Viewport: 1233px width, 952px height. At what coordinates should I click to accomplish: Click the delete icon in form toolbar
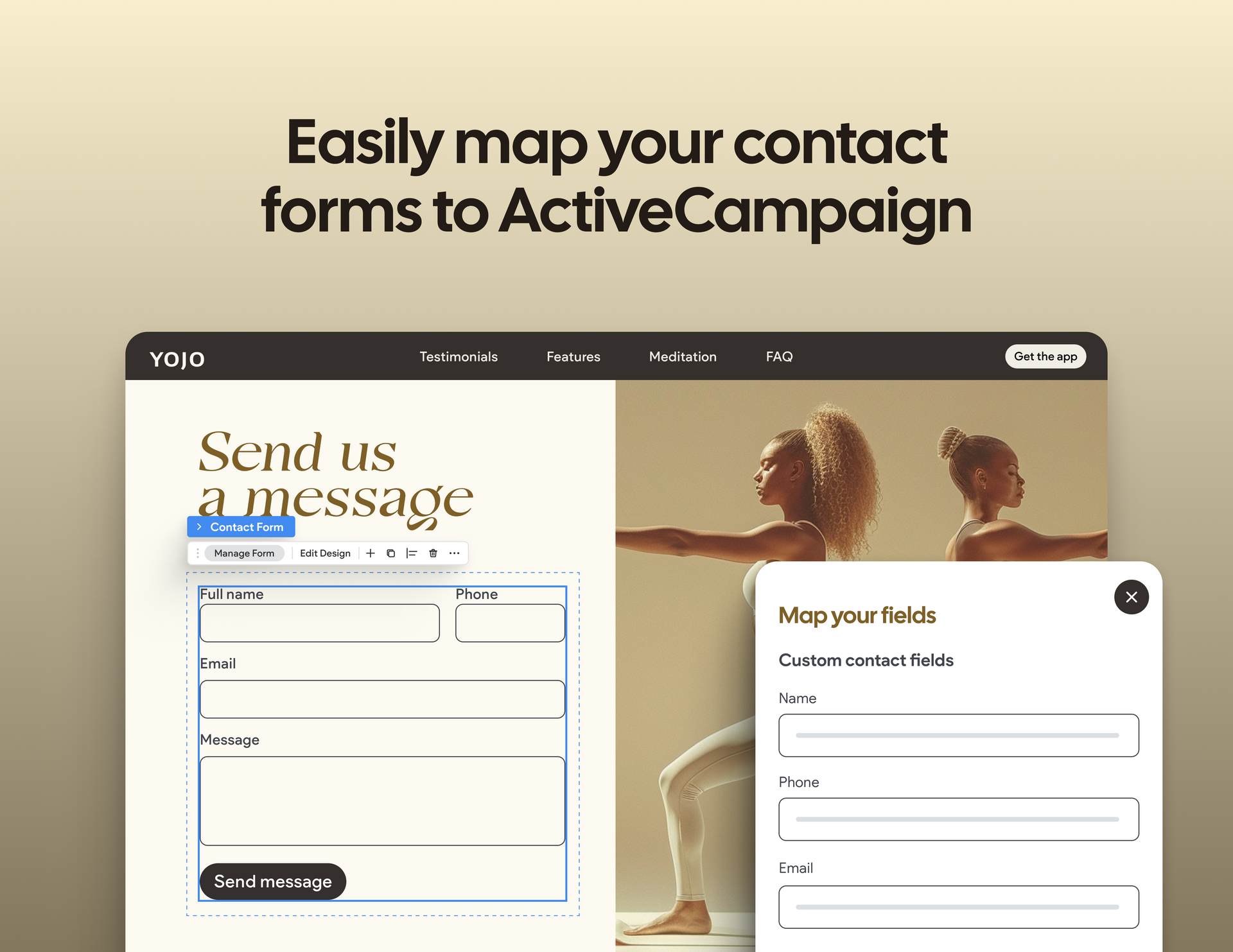coord(432,553)
